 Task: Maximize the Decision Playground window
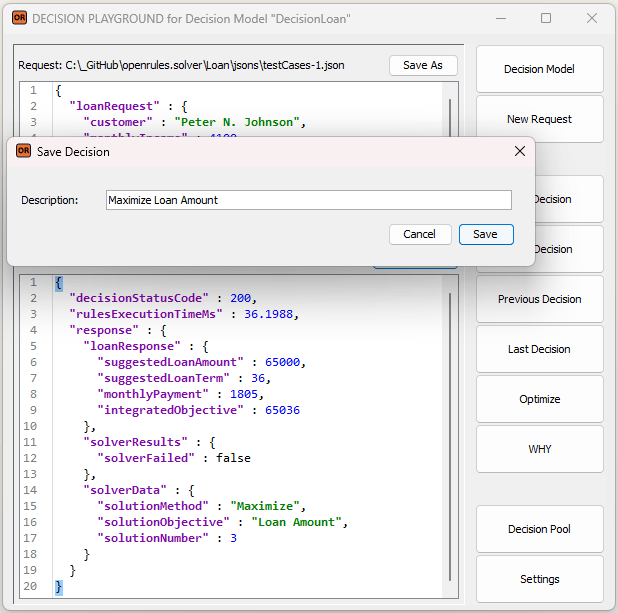pyautogui.click(x=546, y=18)
